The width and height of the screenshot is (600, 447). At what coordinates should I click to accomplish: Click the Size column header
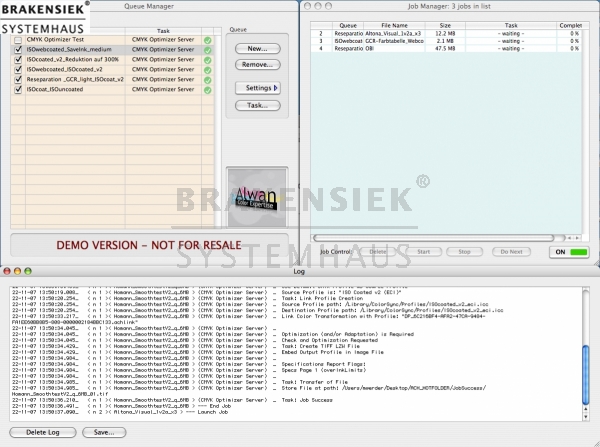pos(445,25)
